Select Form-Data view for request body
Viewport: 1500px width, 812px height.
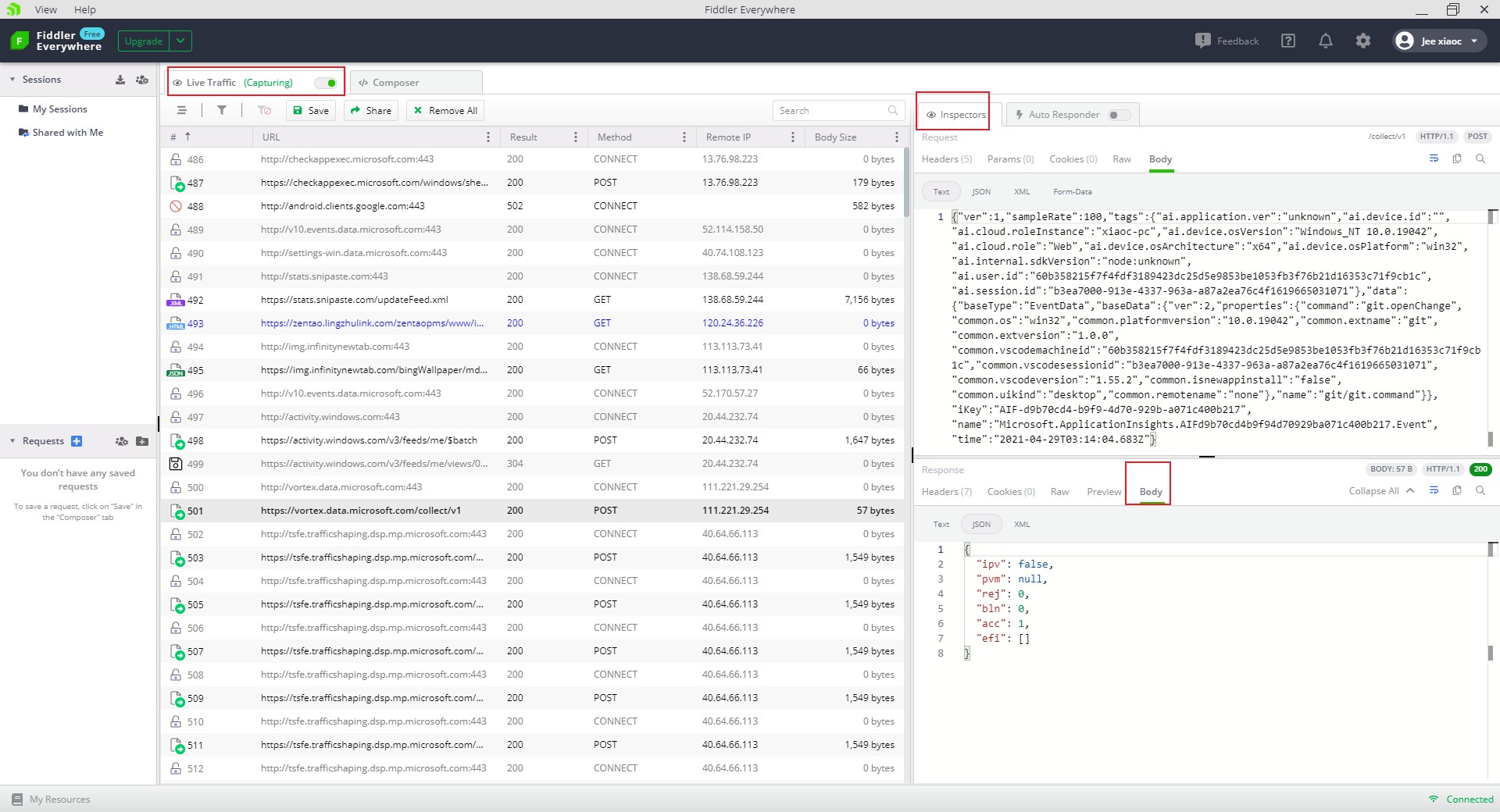[x=1073, y=191]
